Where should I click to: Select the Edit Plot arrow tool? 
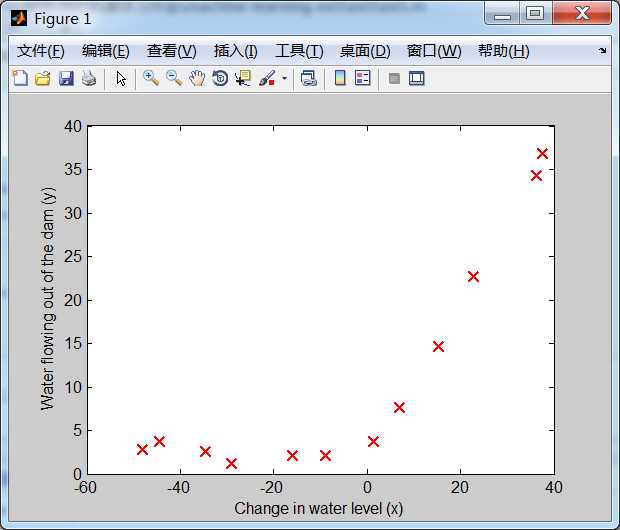click(121, 78)
